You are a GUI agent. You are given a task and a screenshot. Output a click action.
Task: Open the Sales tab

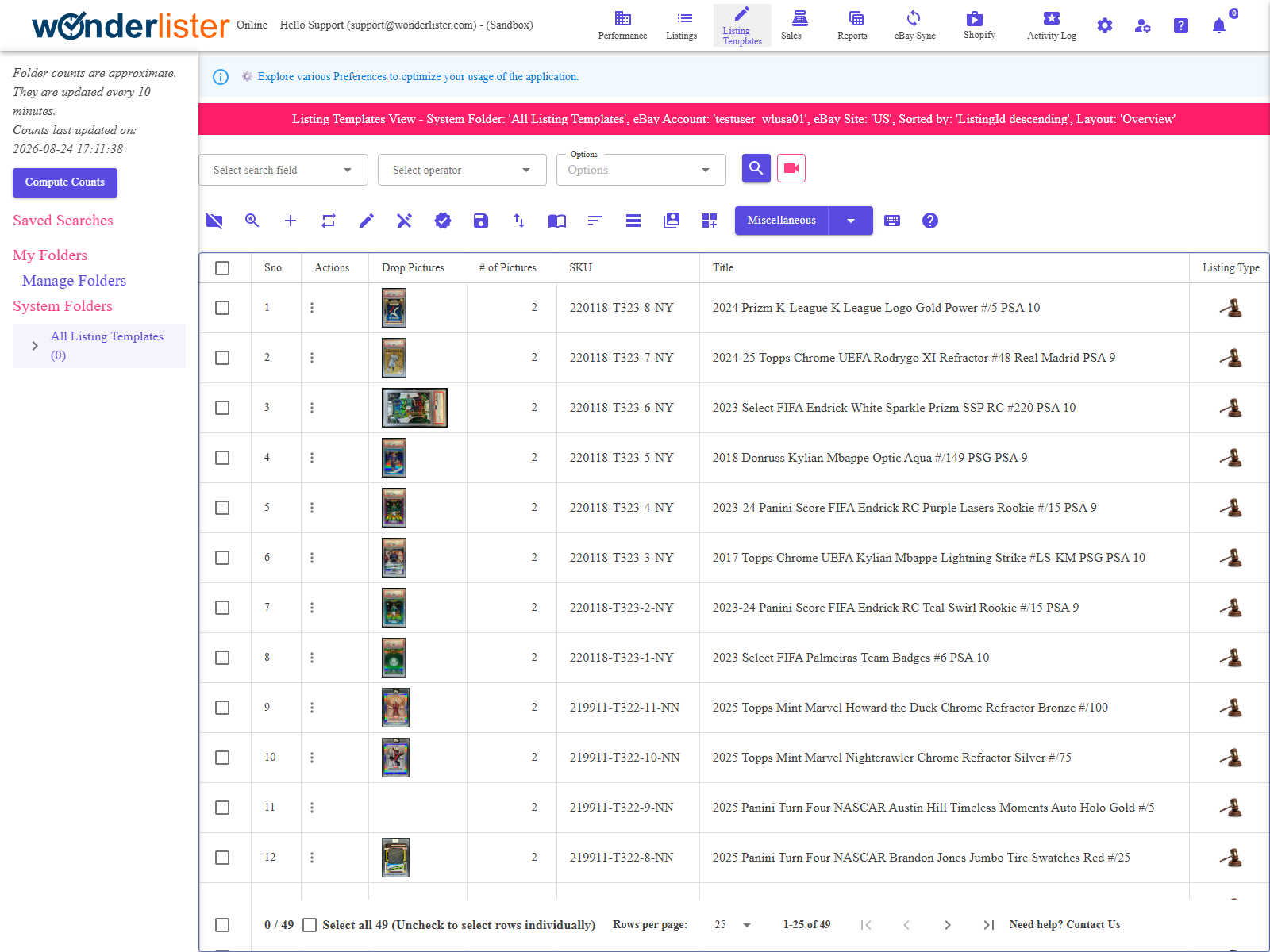(x=791, y=25)
